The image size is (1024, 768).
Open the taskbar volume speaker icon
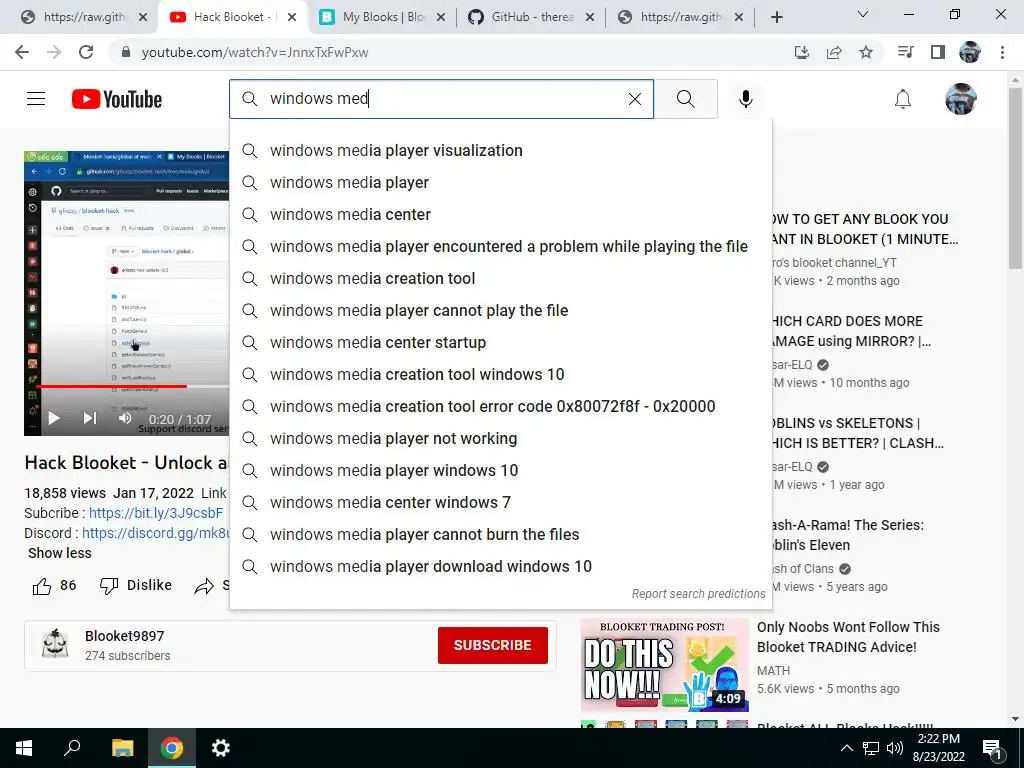pyautogui.click(x=895, y=748)
